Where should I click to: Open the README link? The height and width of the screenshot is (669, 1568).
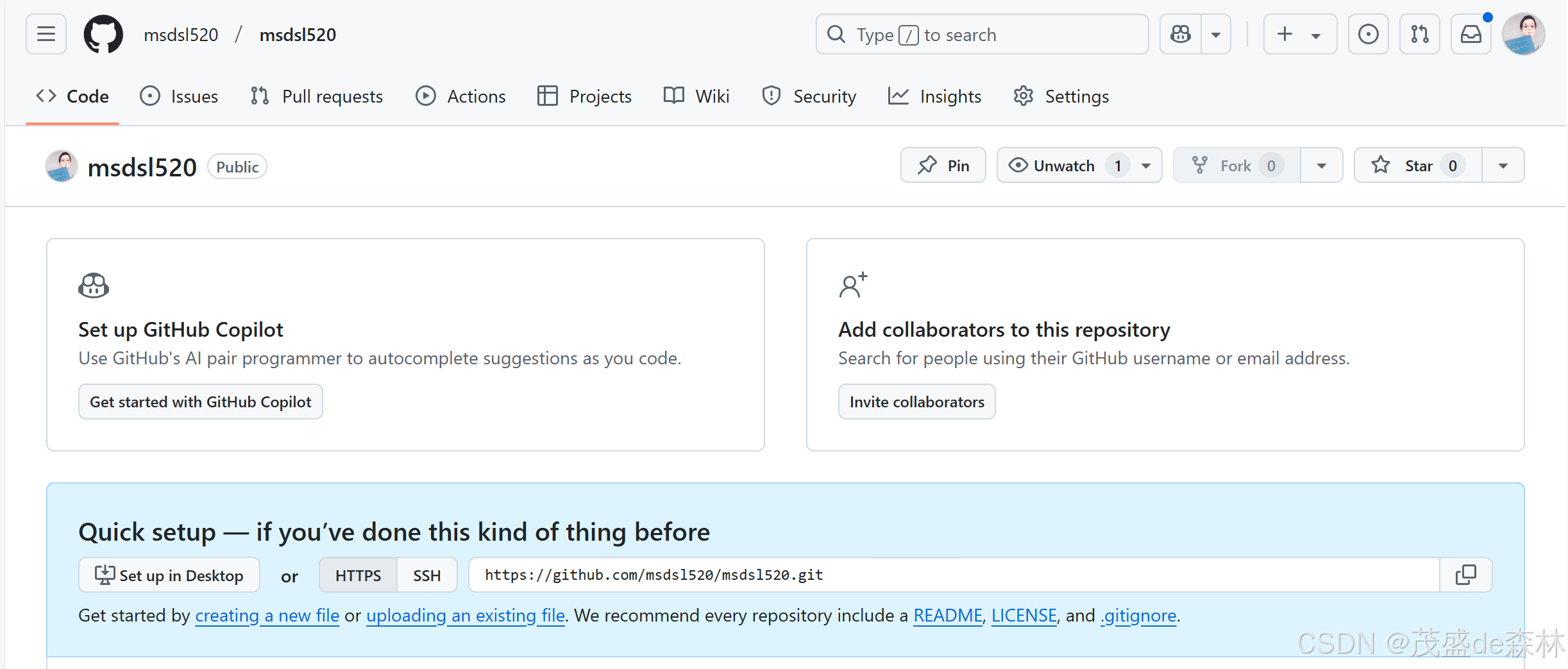948,615
